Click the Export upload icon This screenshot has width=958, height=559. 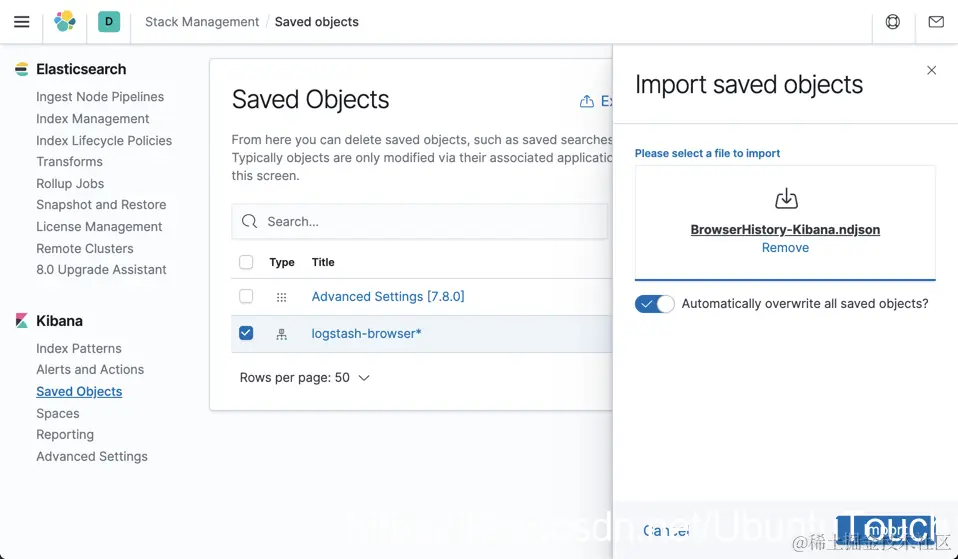(x=587, y=101)
